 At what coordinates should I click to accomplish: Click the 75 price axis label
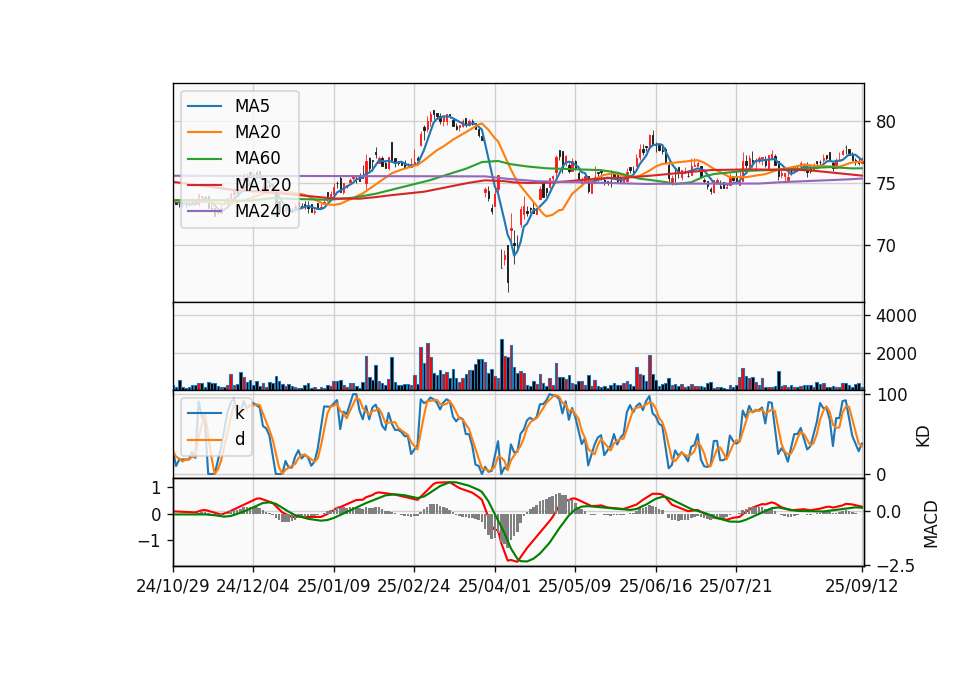tap(886, 184)
